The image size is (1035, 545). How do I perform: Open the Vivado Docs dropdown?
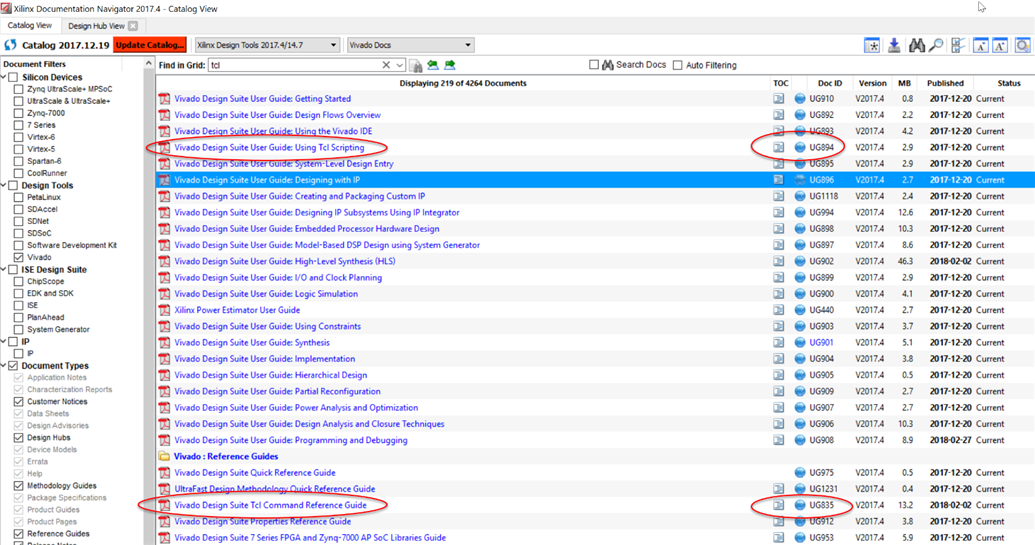(x=411, y=45)
